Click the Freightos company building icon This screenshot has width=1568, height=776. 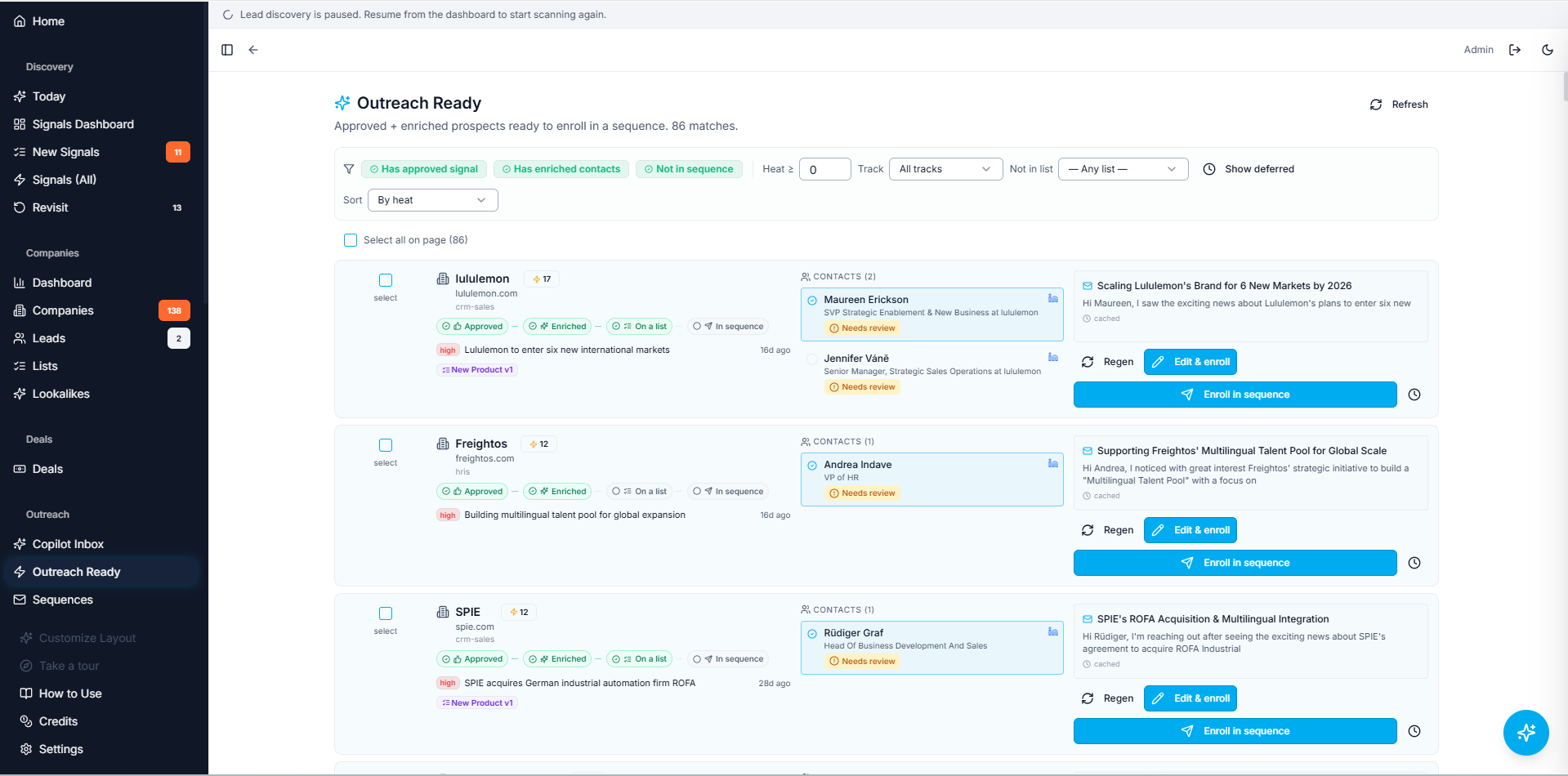coord(443,444)
